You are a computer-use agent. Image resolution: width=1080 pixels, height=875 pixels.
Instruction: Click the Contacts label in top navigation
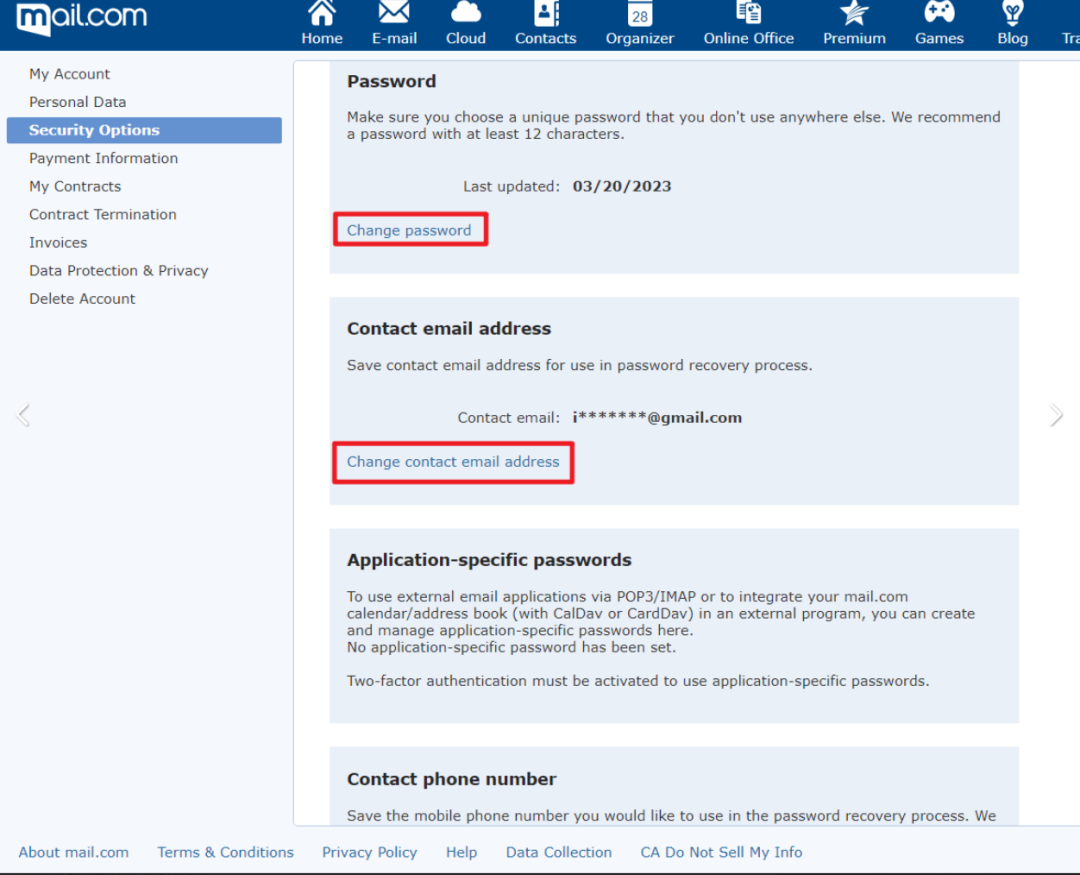(x=546, y=39)
